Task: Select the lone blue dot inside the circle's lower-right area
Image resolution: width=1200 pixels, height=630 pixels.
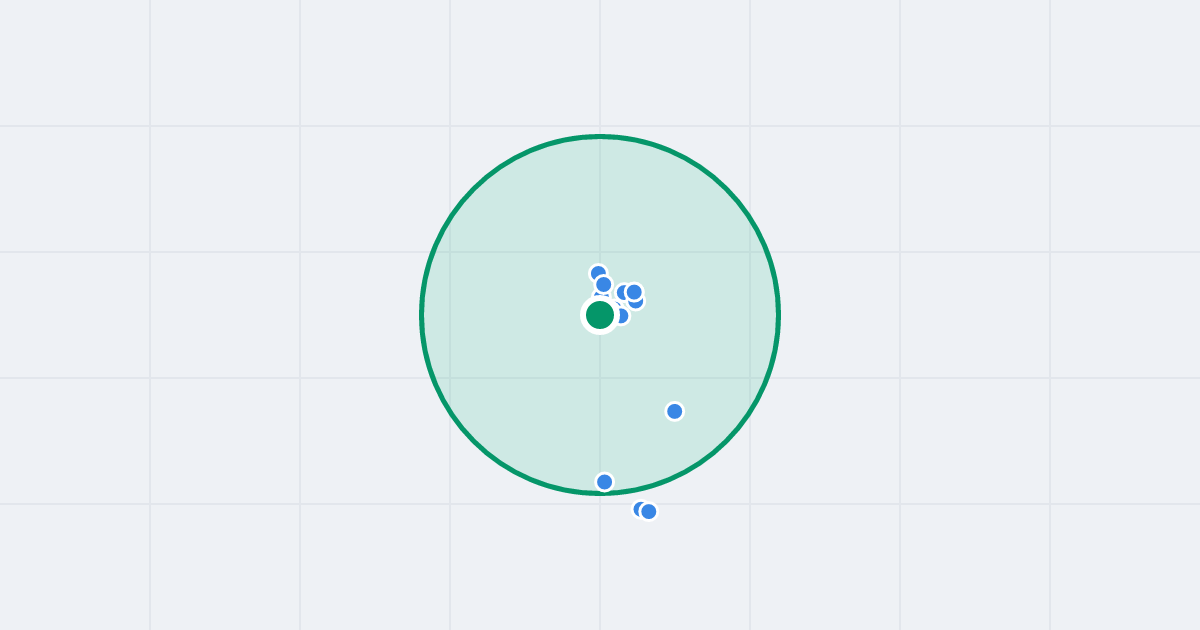Action: tap(675, 411)
